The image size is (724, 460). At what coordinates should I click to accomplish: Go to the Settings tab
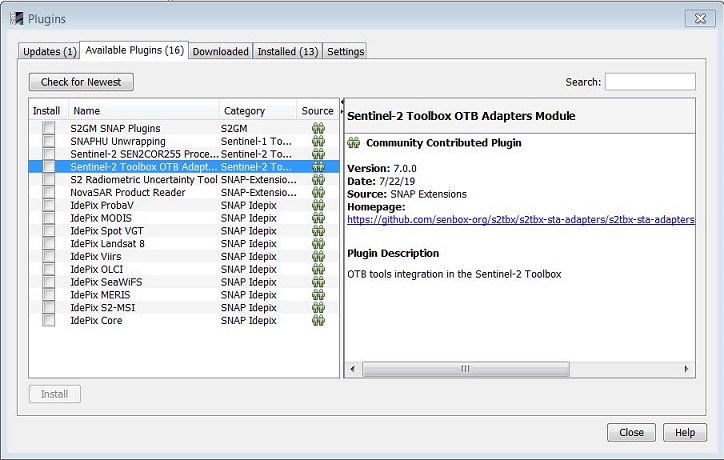pyautogui.click(x=345, y=51)
